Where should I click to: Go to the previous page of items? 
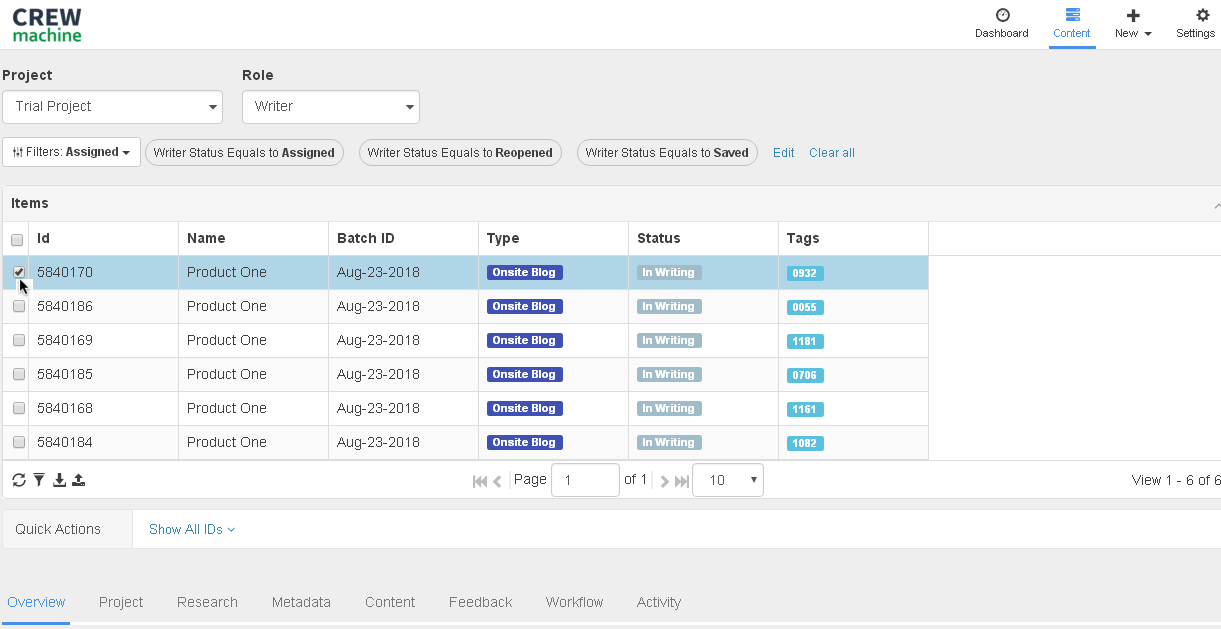[497, 481]
